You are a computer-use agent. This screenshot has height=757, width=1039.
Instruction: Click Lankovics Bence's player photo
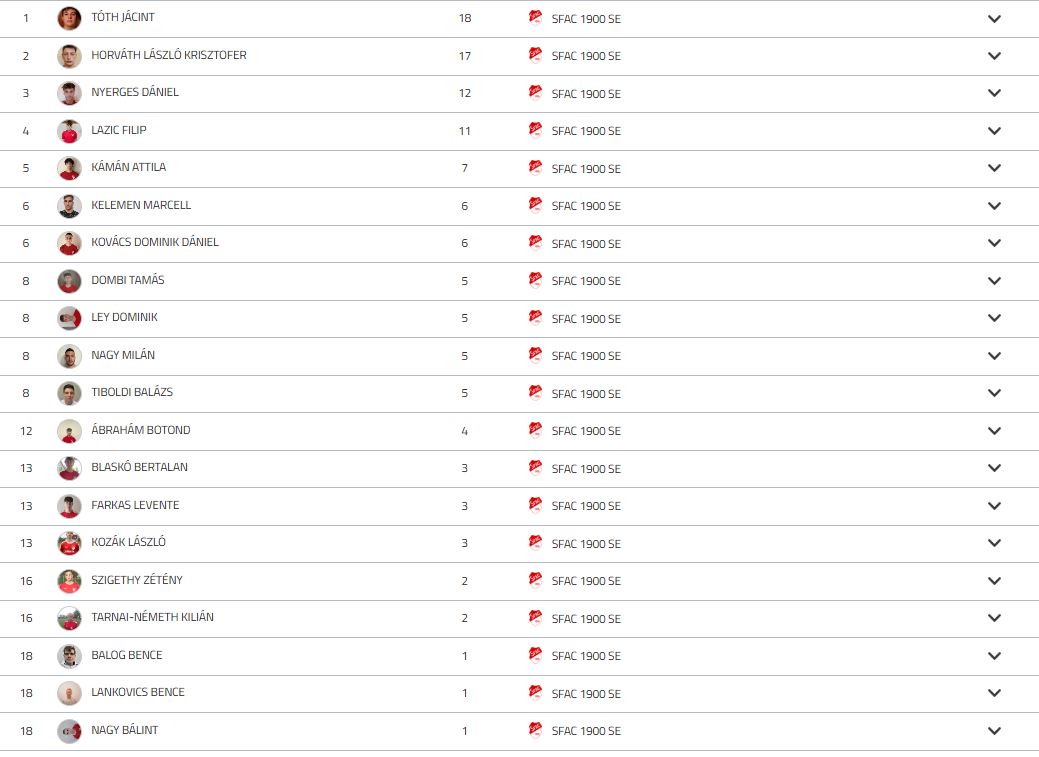[70, 693]
